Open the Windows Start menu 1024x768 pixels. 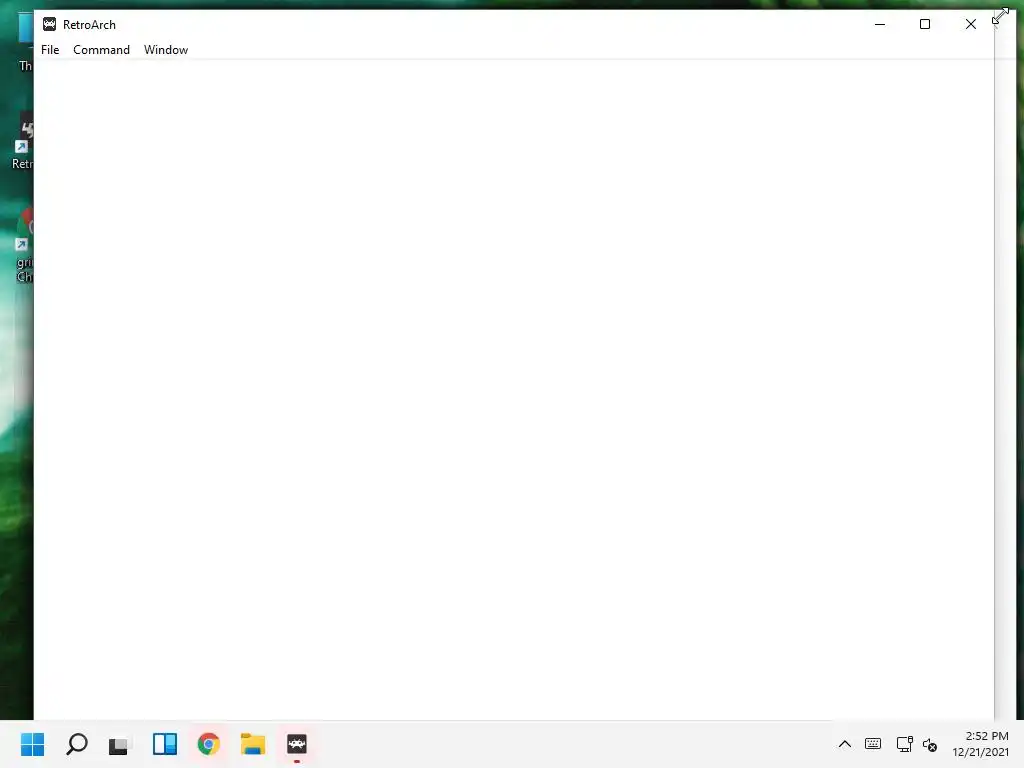click(33, 744)
